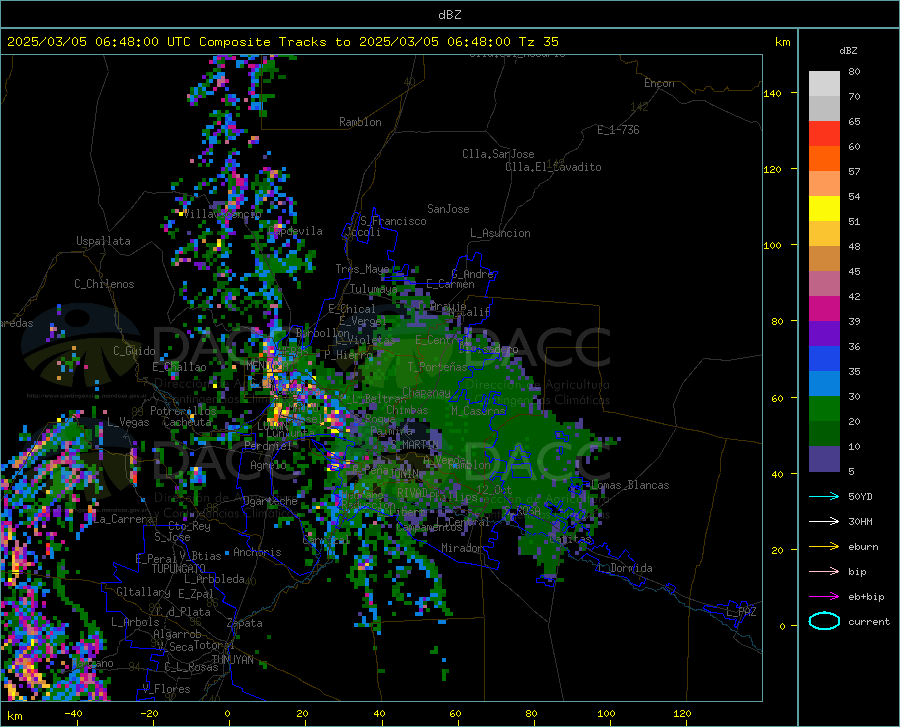Click the Clla.El_Cavadito label
The height and width of the screenshot is (727, 900).
(x=553, y=167)
